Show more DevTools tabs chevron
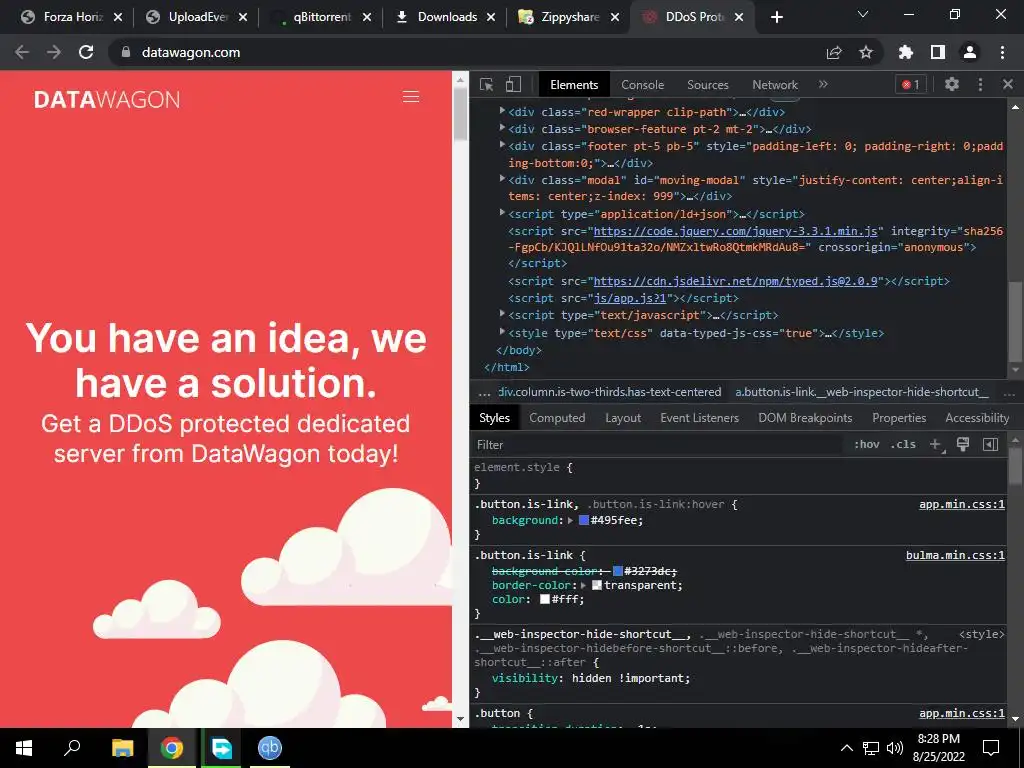1024x768 pixels. (x=823, y=84)
